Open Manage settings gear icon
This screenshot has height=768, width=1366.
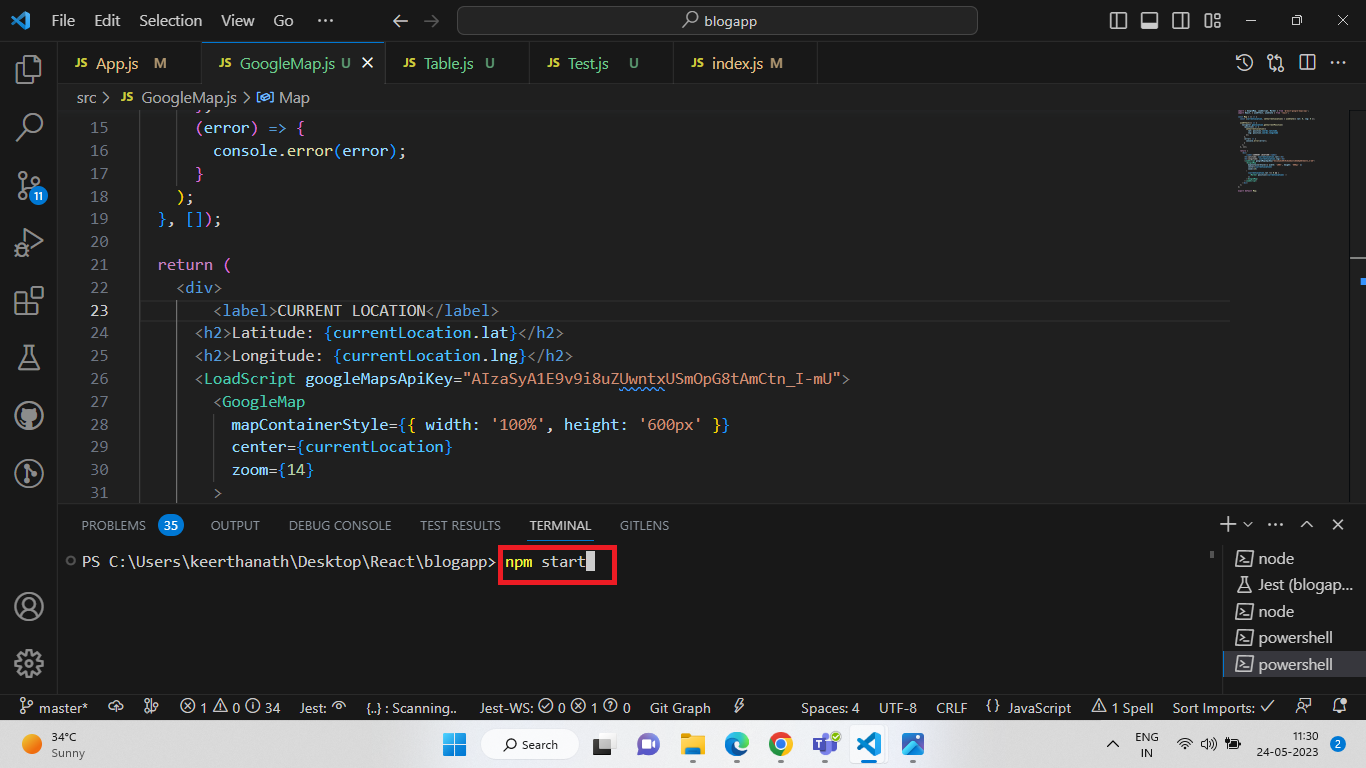[x=29, y=662]
